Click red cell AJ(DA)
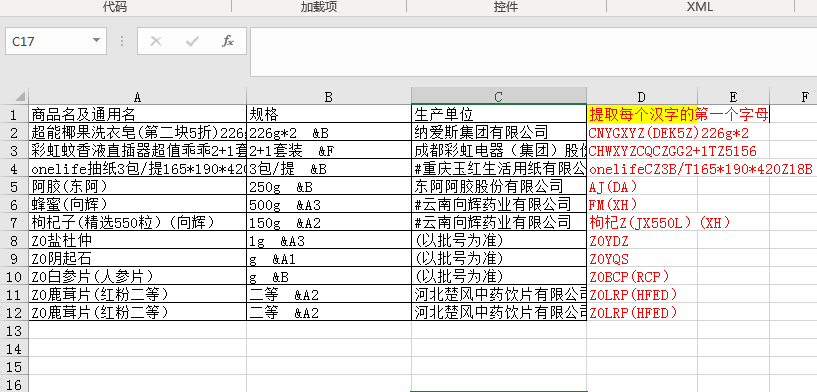The height and width of the screenshot is (392, 817). click(642, 186)
